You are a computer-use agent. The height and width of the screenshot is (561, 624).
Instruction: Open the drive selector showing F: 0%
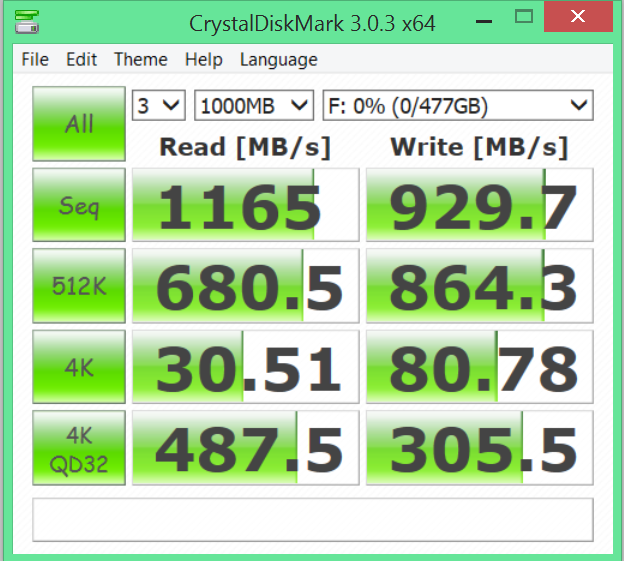[x=457, y=105]
